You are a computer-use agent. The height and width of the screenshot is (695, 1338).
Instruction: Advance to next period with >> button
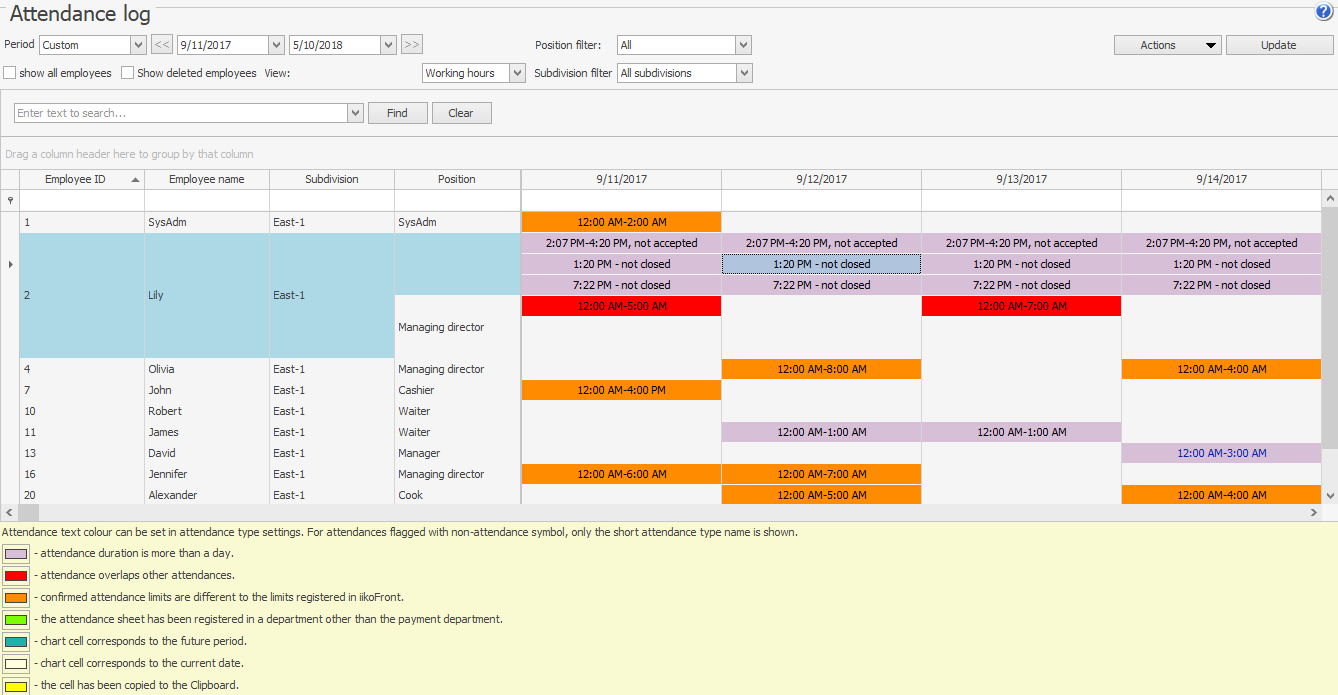pos(412,45)
